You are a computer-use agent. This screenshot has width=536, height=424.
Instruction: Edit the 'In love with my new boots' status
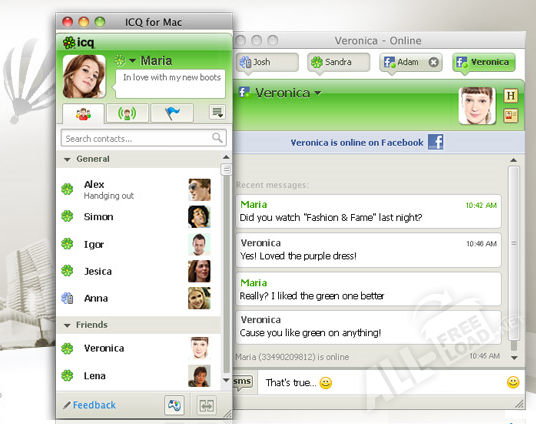[x=171, y=84]
